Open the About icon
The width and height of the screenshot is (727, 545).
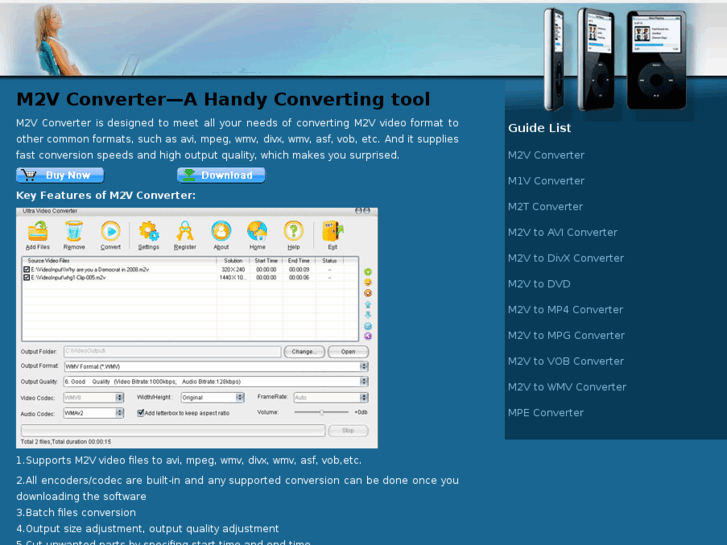[221, 231]
